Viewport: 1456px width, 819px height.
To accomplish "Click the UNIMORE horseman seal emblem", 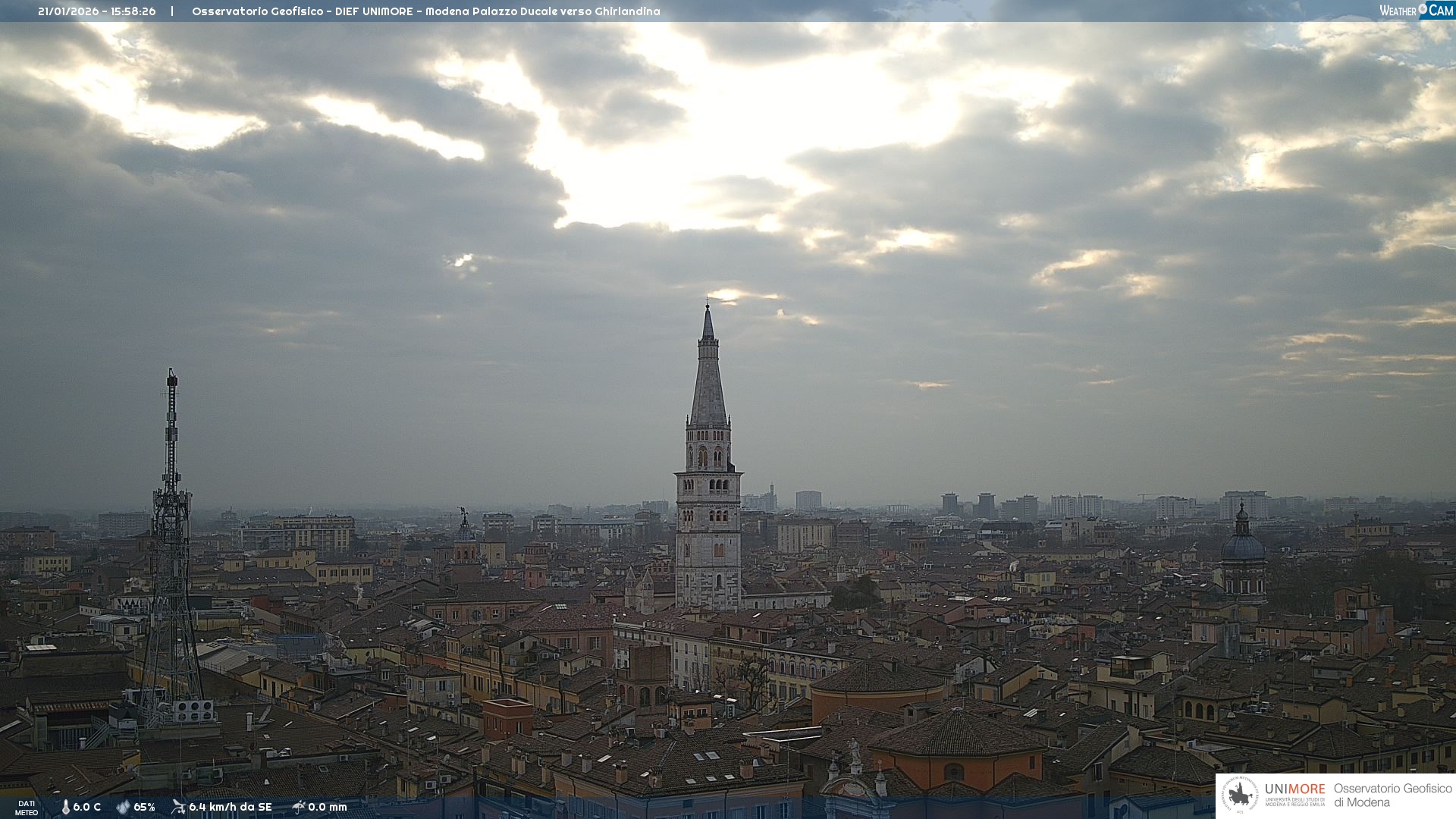I will point(1241,795).
